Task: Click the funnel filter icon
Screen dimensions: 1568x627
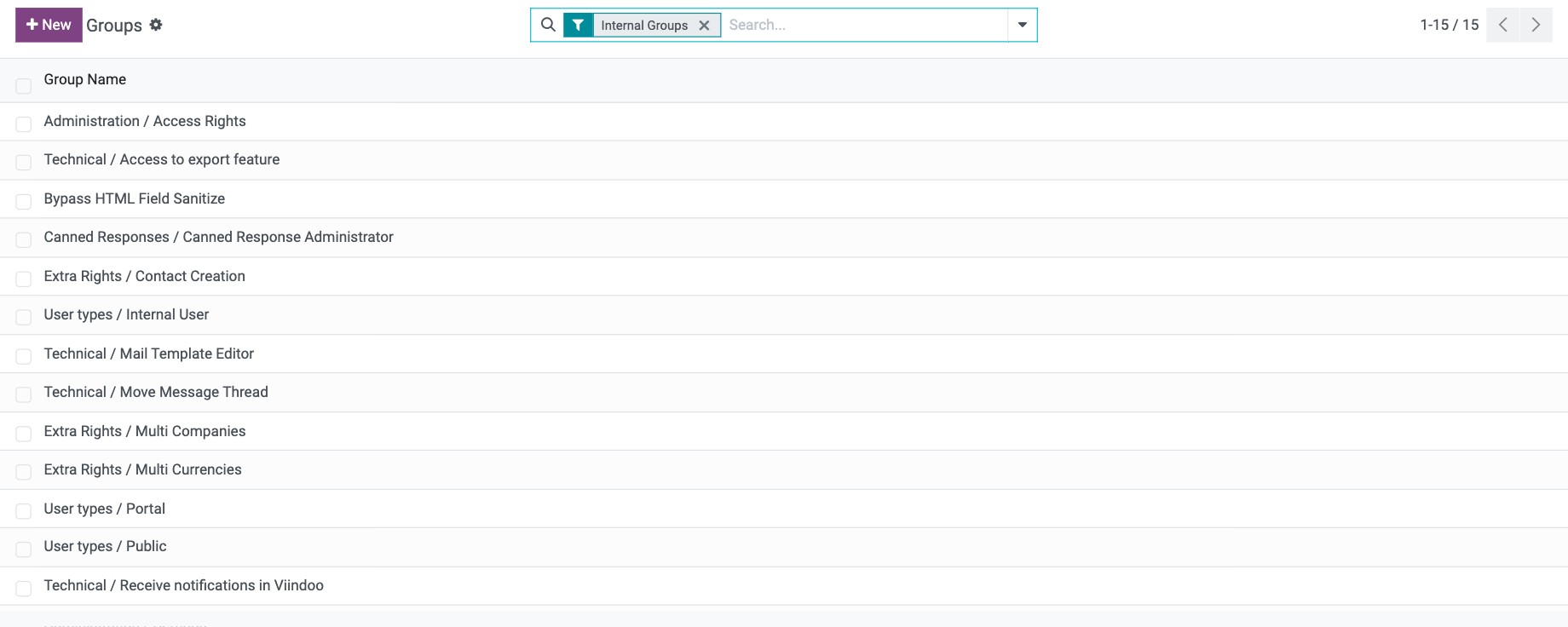Action: click(x=578, y=25)
